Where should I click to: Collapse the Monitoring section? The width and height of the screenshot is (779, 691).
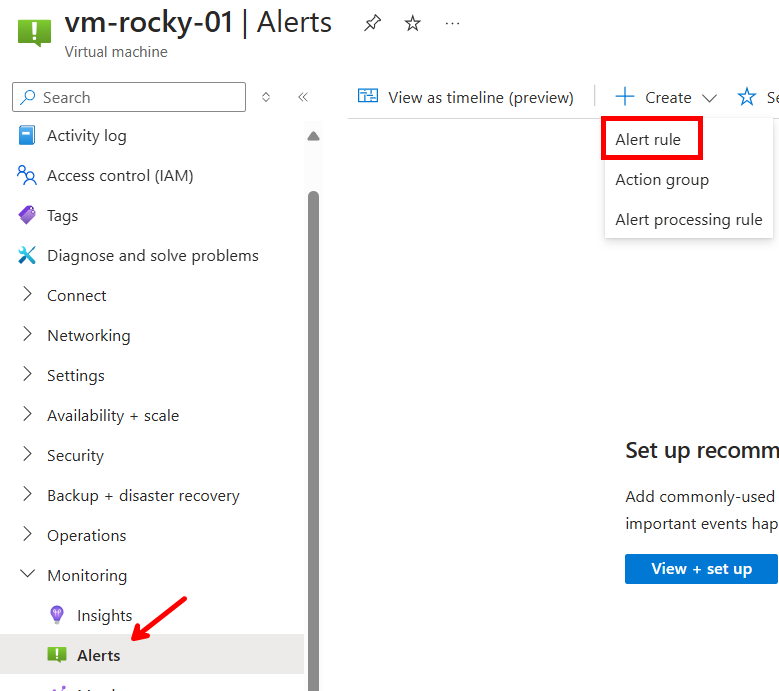(27, 574)
